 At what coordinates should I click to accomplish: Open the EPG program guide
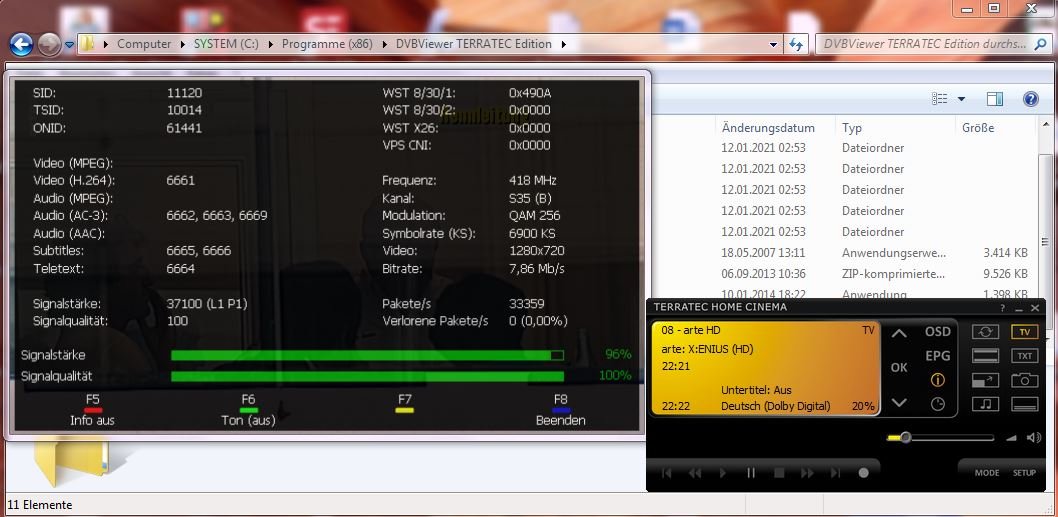937,355
